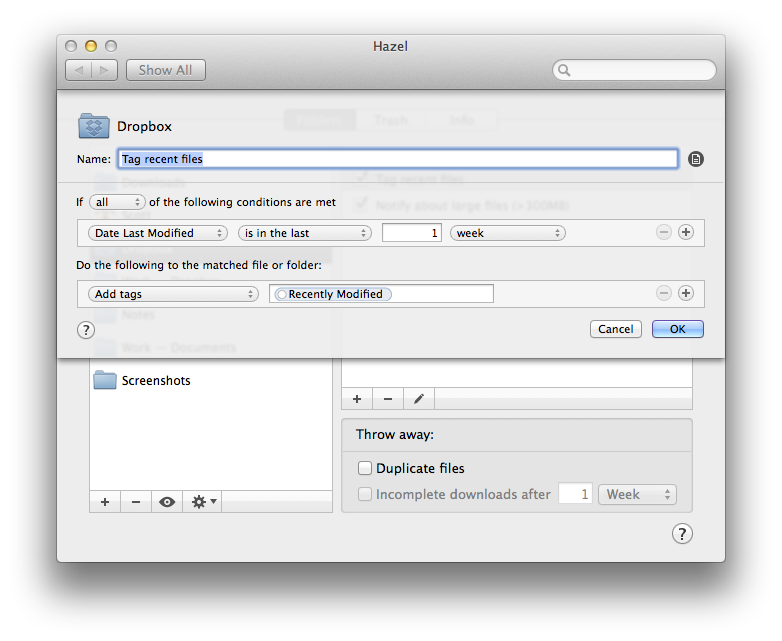Open the rule notes document icon
Screen dimensions: 782x641
695,159
